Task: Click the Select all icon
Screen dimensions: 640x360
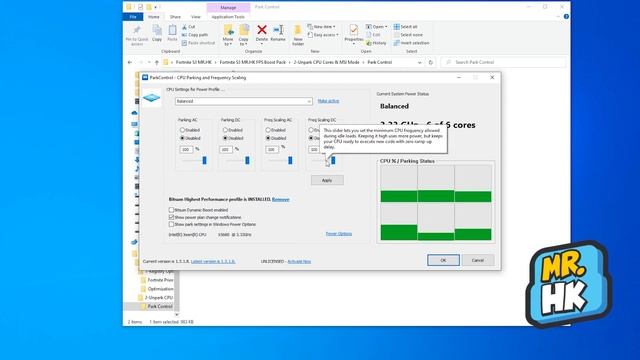Action: click(396, 27)
